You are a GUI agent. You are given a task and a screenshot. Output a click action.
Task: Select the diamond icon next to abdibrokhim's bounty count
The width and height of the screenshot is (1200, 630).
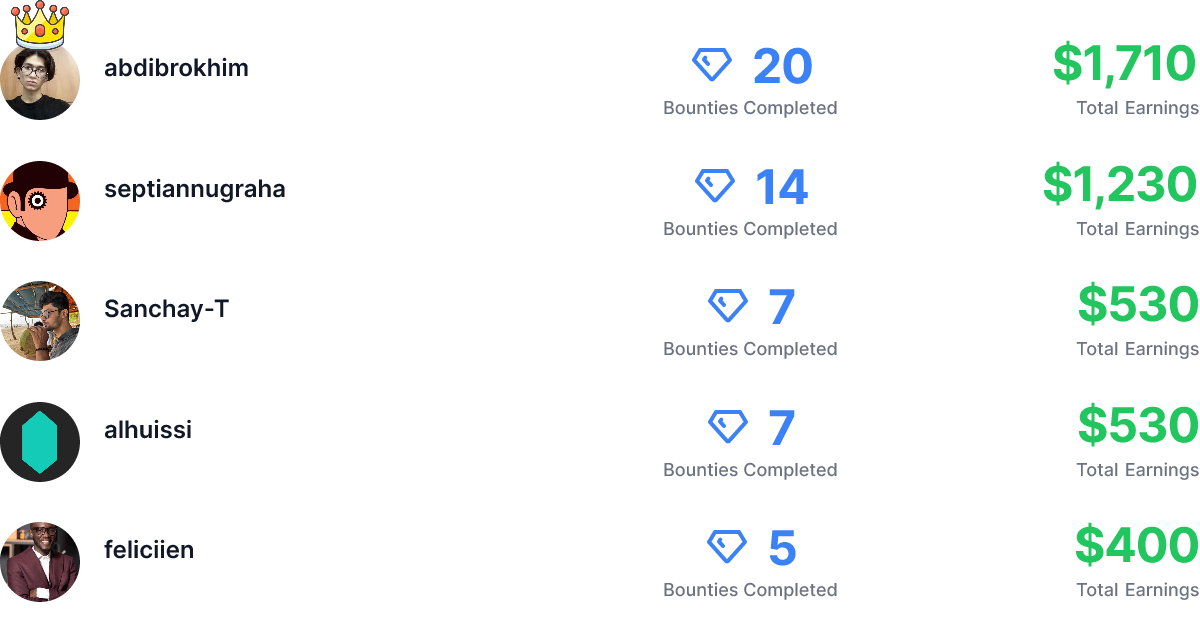tap(714, 64)
